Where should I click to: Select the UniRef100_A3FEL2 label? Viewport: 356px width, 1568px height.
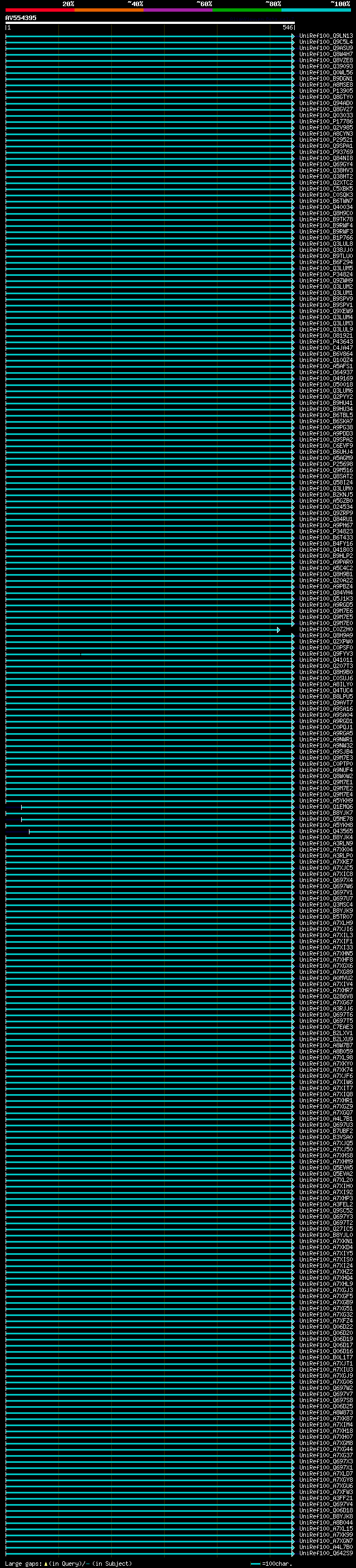tap(326, 1205)
